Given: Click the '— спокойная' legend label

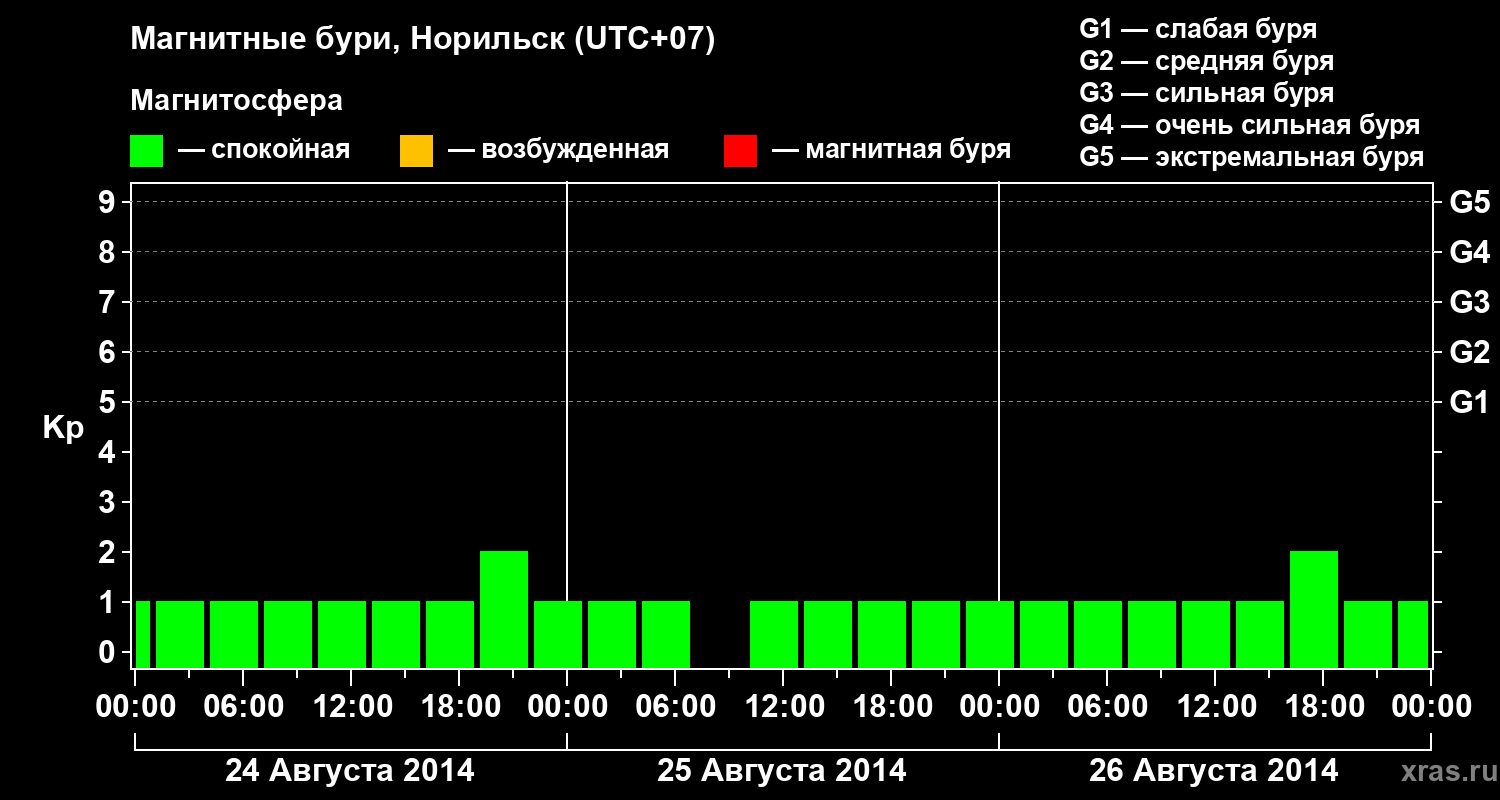Looking at the screenshot, I should click(264, 151).
